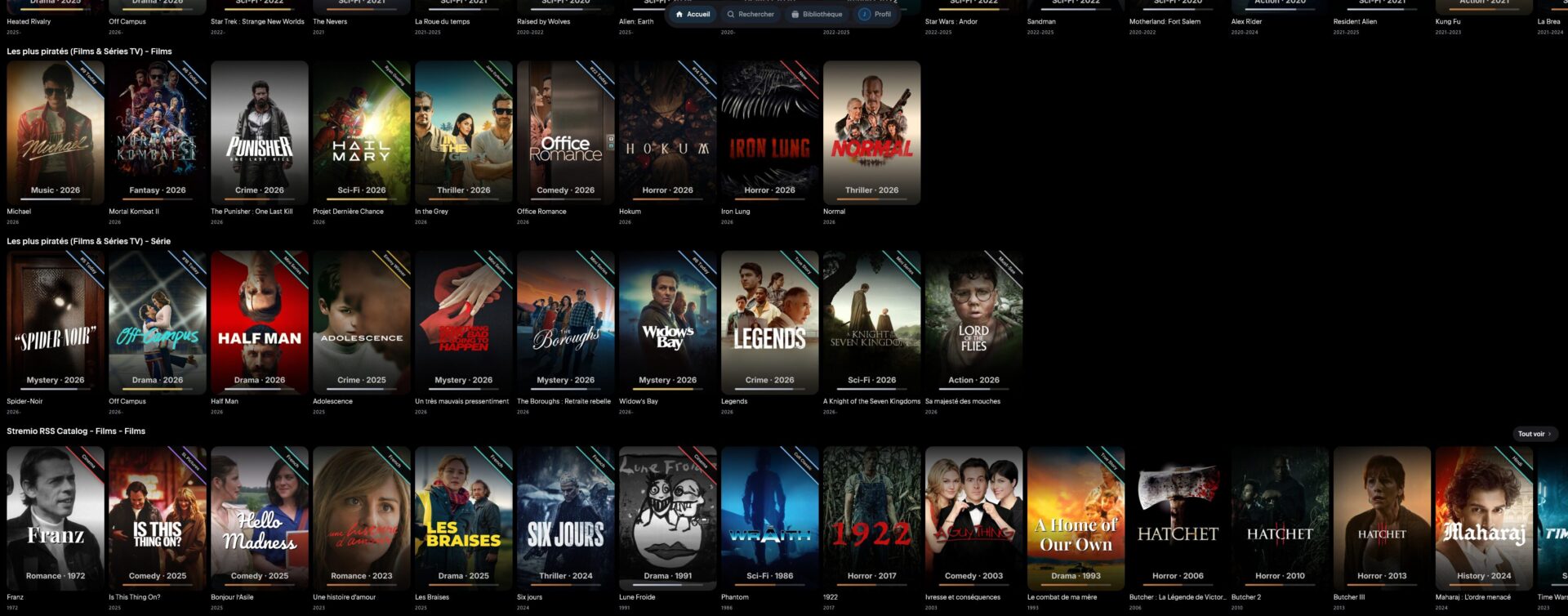Open the In the Grey poster
This screenshot has height=616, width=1568.
[x=464, y=132]
